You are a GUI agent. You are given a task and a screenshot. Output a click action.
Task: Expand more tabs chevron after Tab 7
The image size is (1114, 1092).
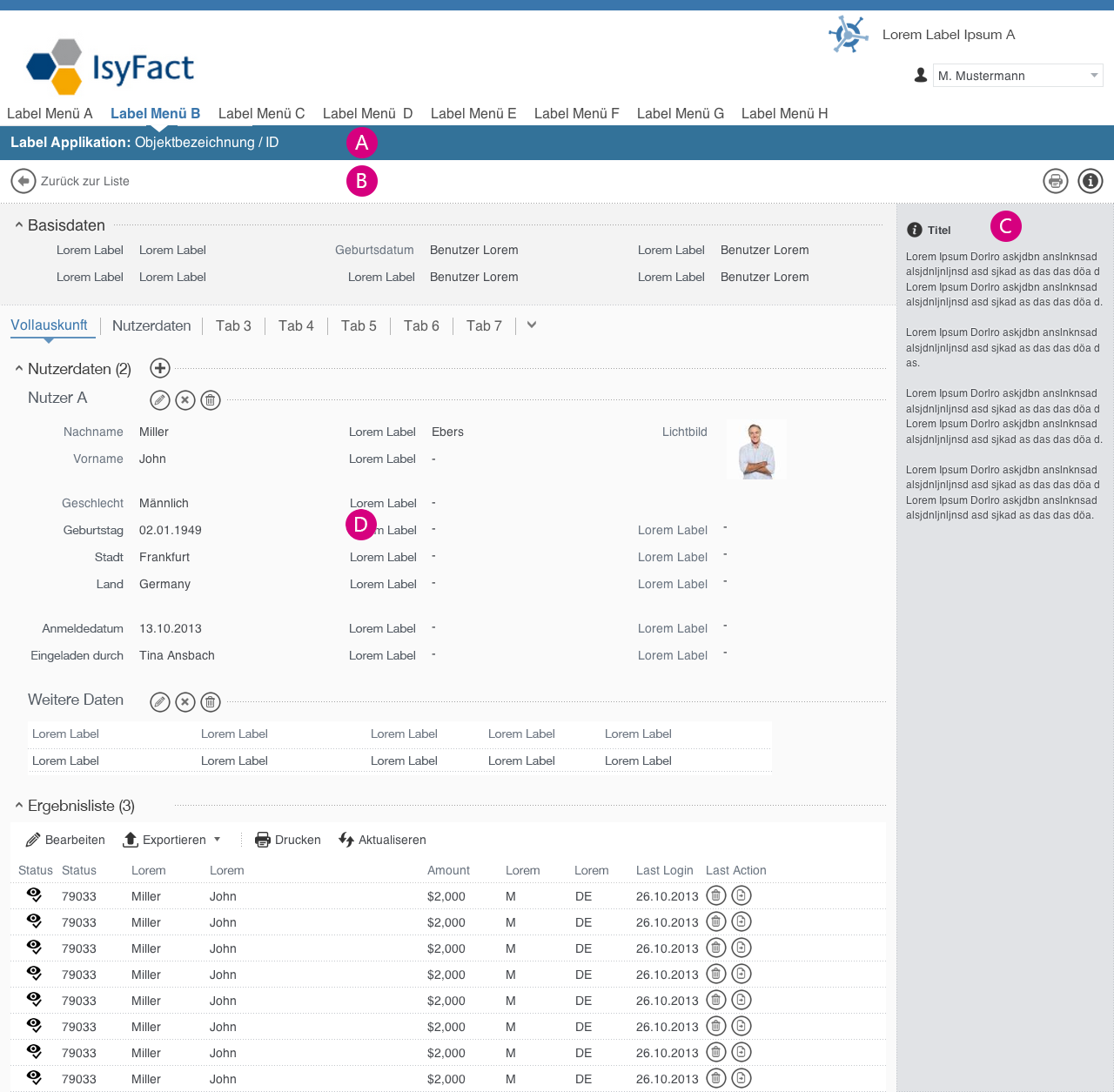532,325
